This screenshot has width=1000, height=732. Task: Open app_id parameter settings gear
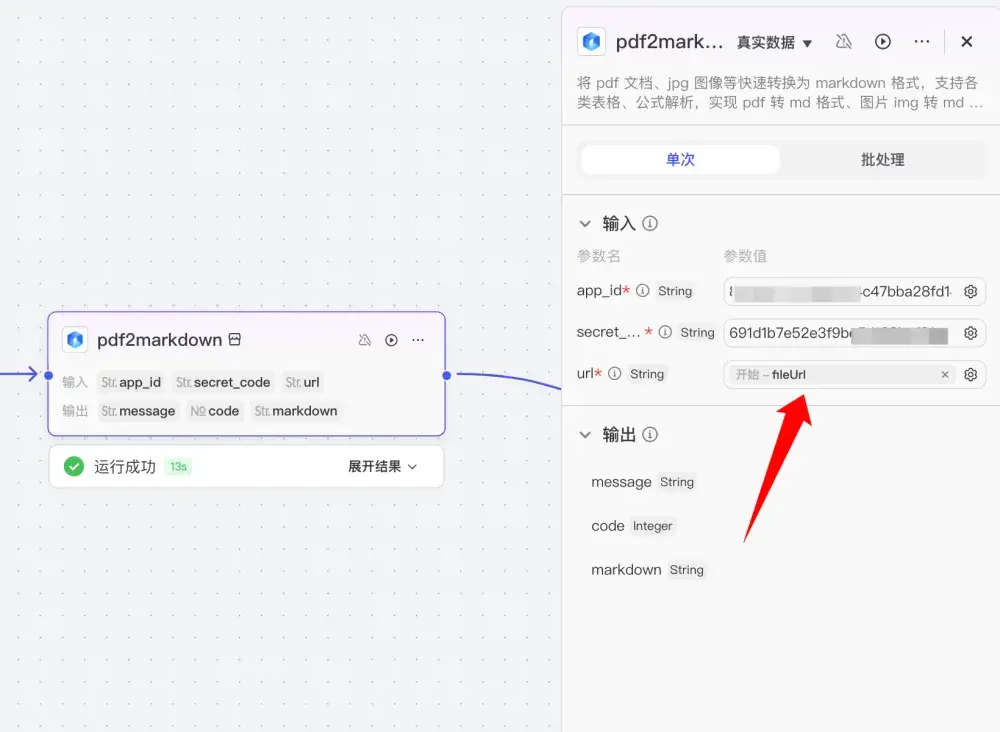(x=970, y=291)
